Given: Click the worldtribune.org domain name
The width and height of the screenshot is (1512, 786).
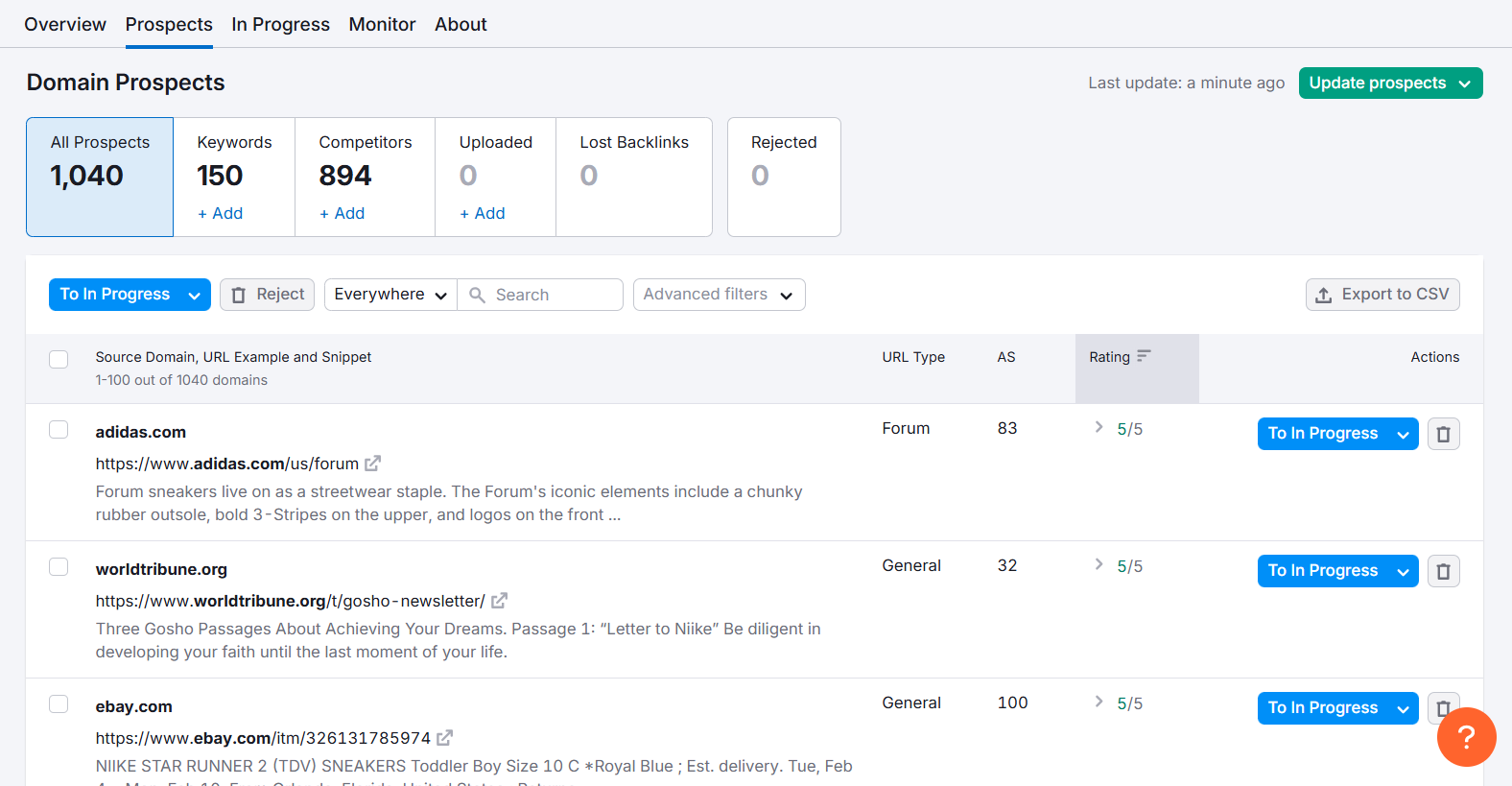Looking at the screenshot, I should pos(161,569).
